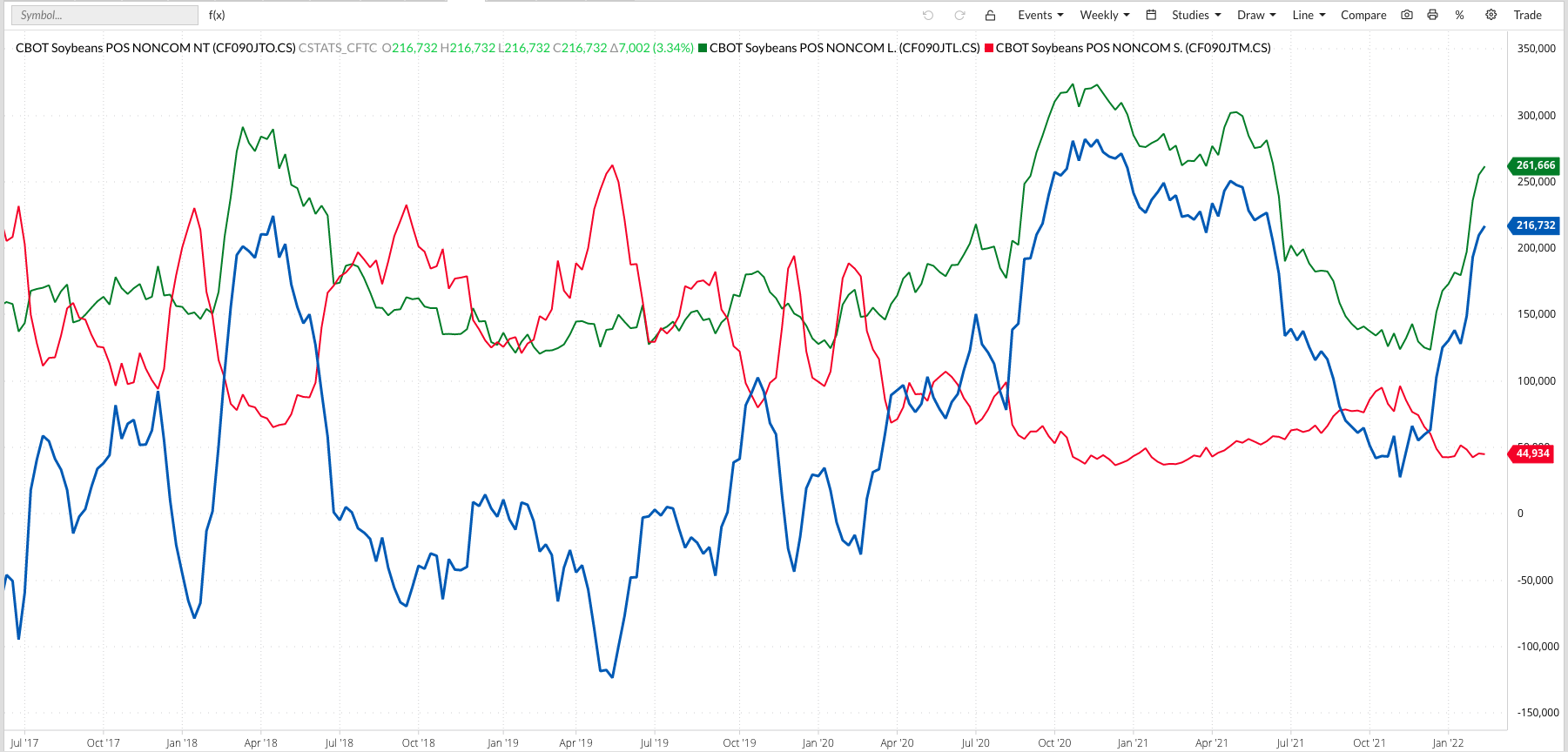
Task: Toggle the percent scale button
Action: 1459,15
